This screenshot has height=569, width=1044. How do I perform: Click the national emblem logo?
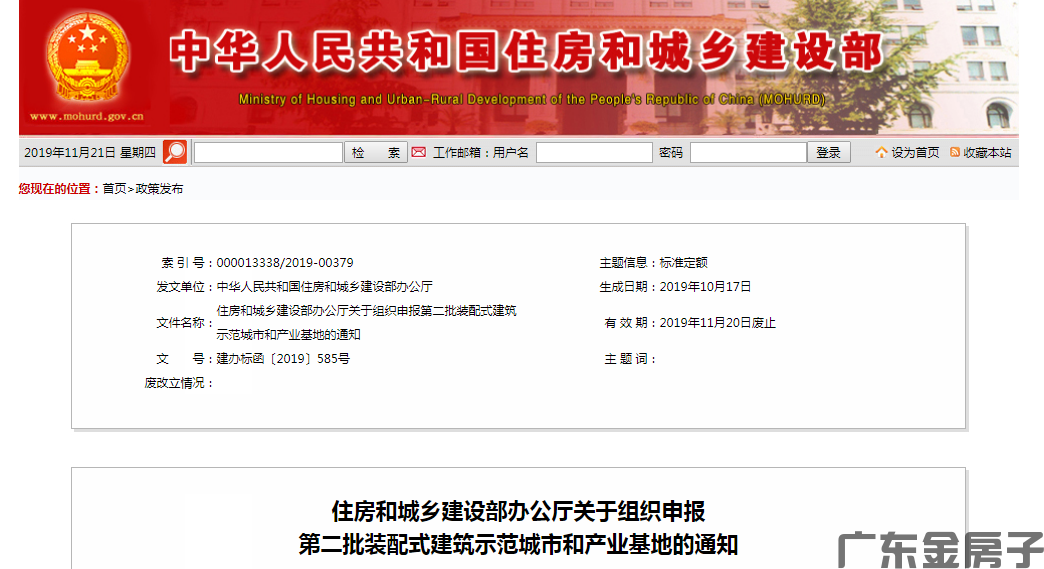(87, 58)
